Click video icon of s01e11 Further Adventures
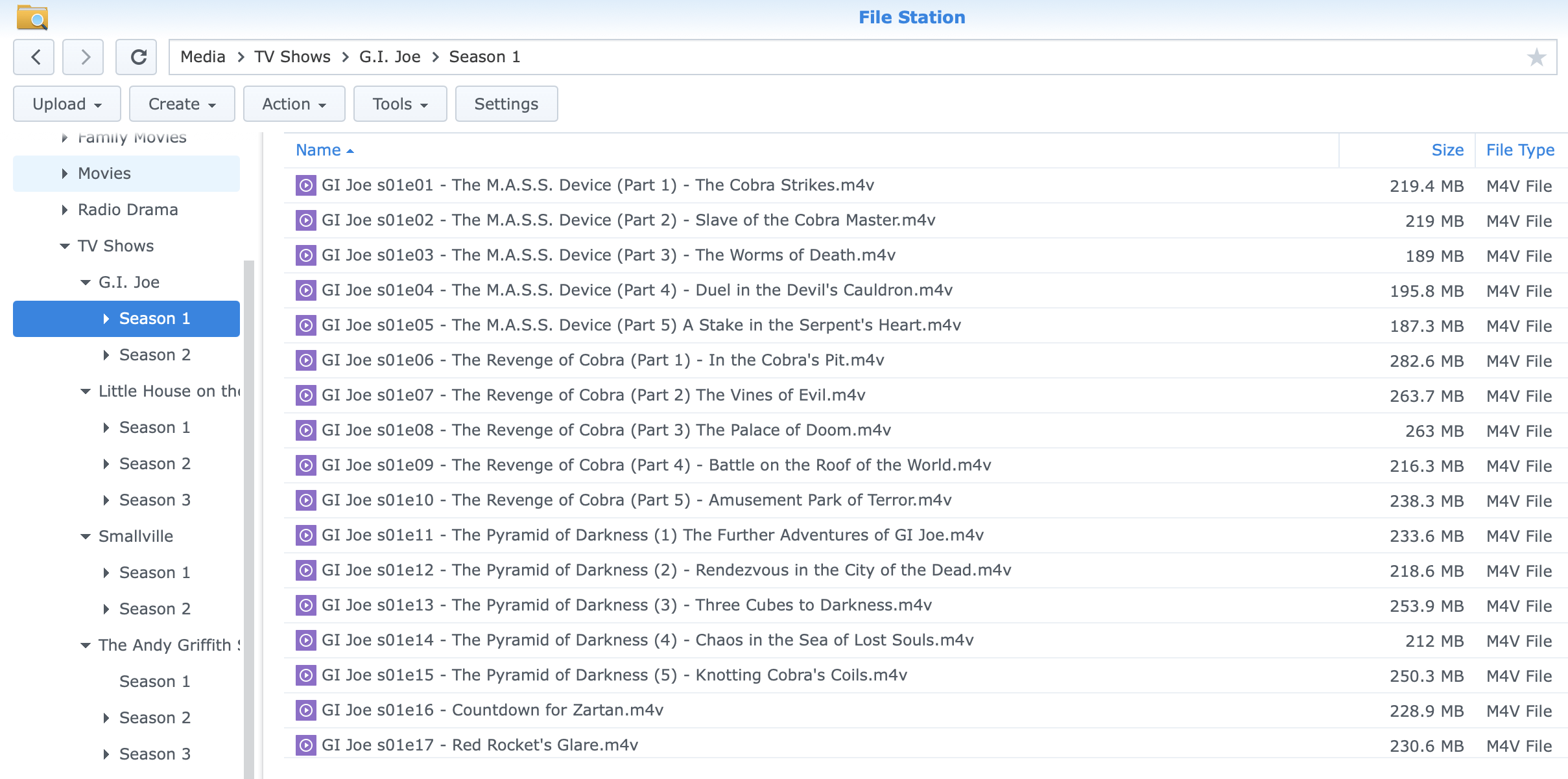The height and width of the screenshot is (779, 1568). (306, 535)
